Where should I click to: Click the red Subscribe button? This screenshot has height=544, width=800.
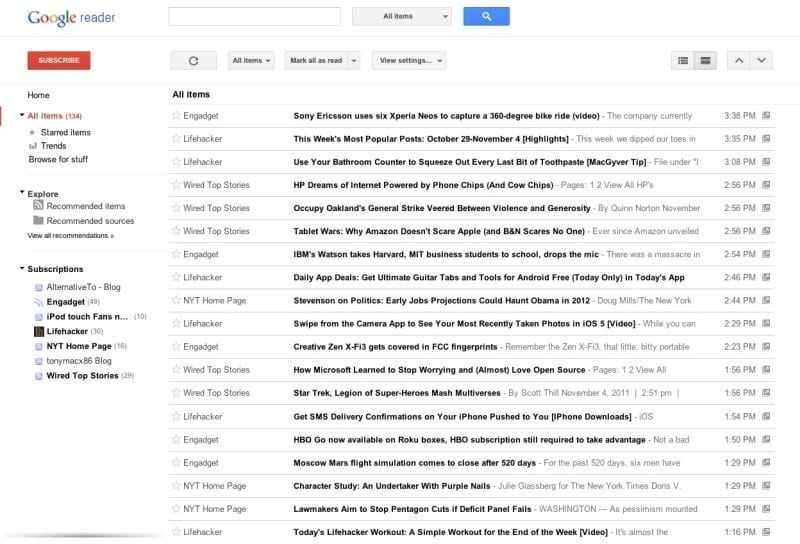(x=58, y=61)
